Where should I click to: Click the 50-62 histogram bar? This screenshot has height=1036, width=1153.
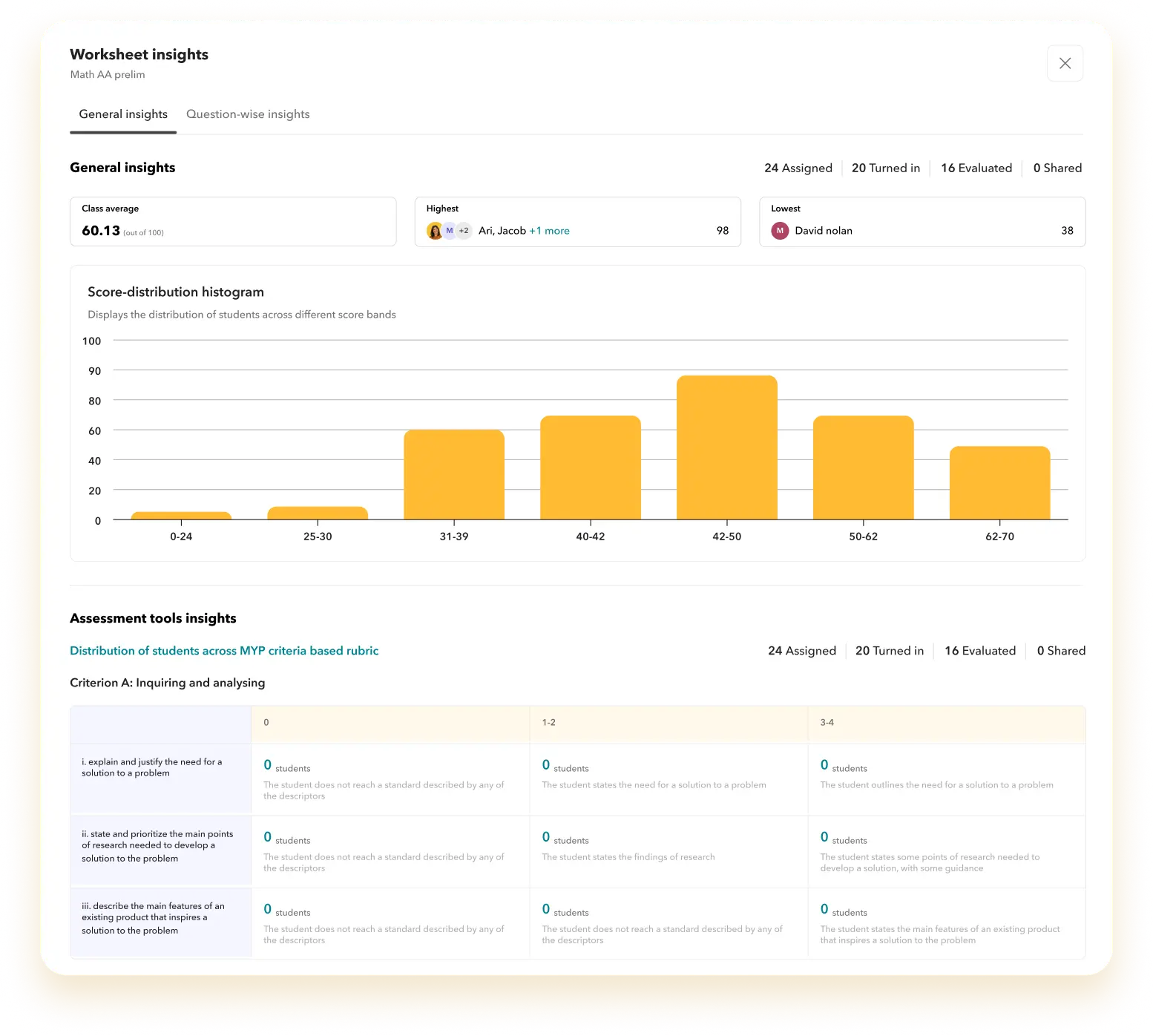pos(863,468)
